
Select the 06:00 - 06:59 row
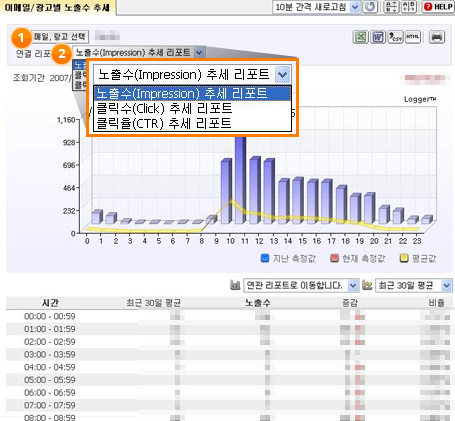point(228,392)
